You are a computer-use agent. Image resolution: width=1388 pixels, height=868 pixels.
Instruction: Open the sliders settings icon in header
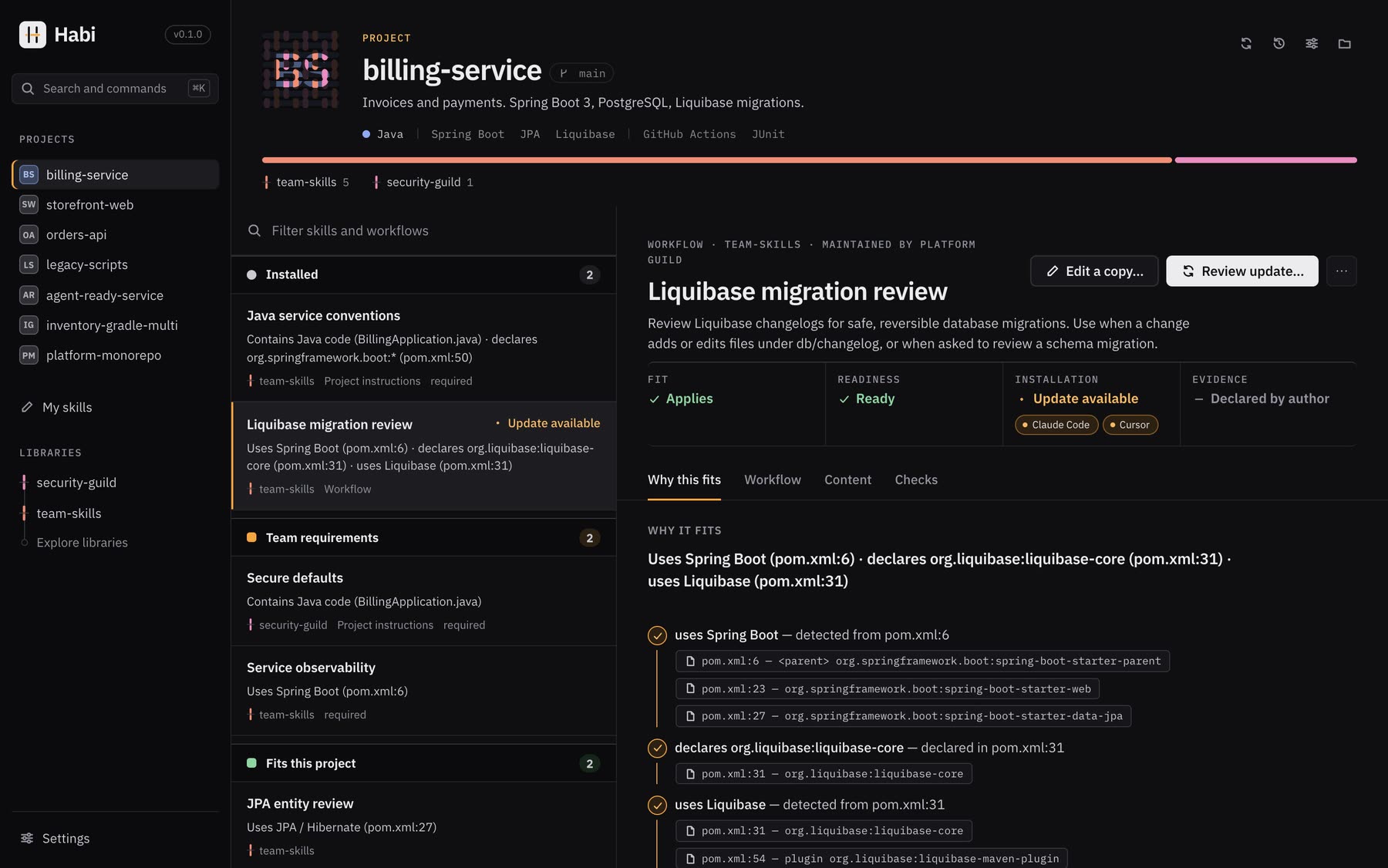(x=1312, y=44)
